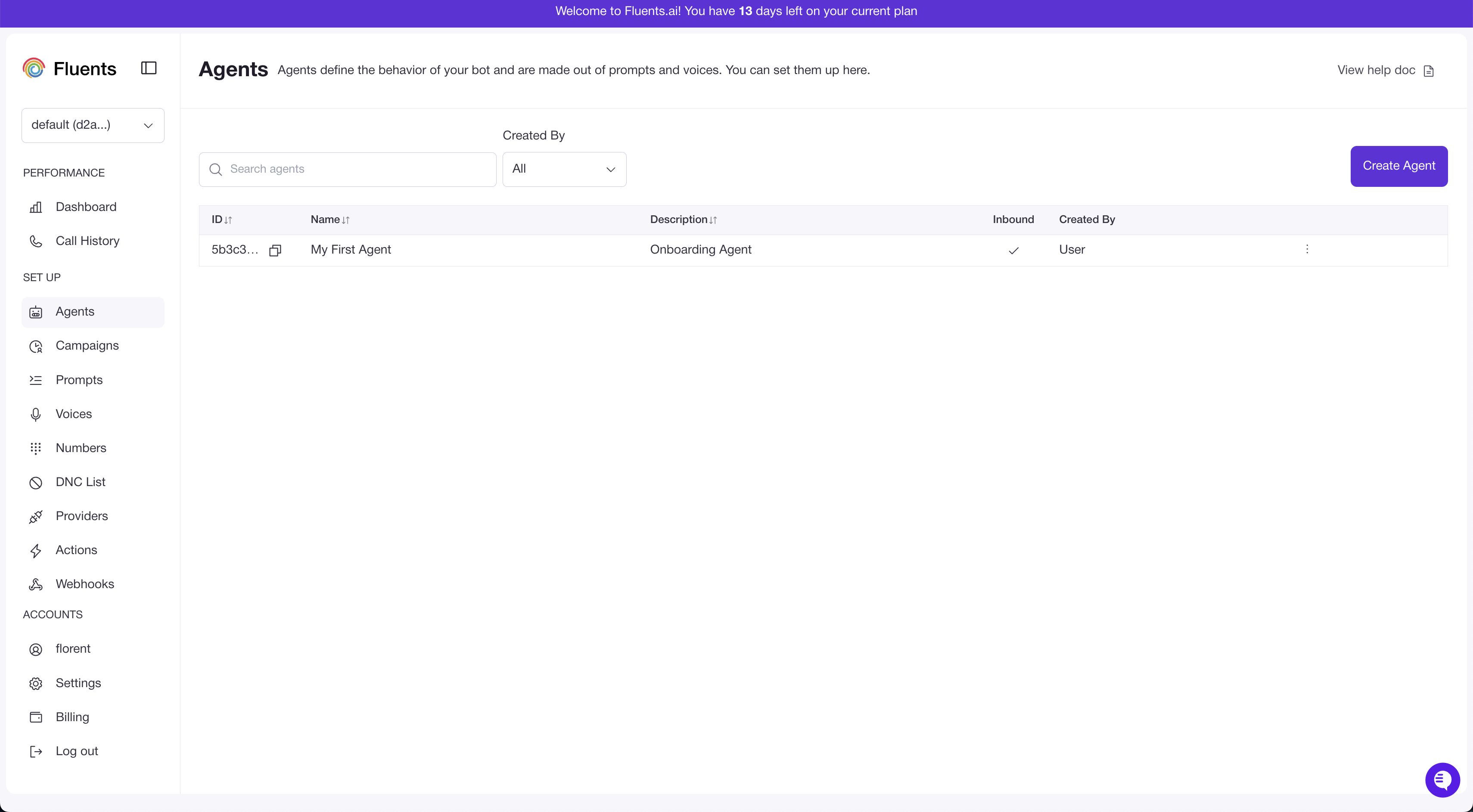
Task: Collapse the sidebar panel icon
Action: (149, 68)
